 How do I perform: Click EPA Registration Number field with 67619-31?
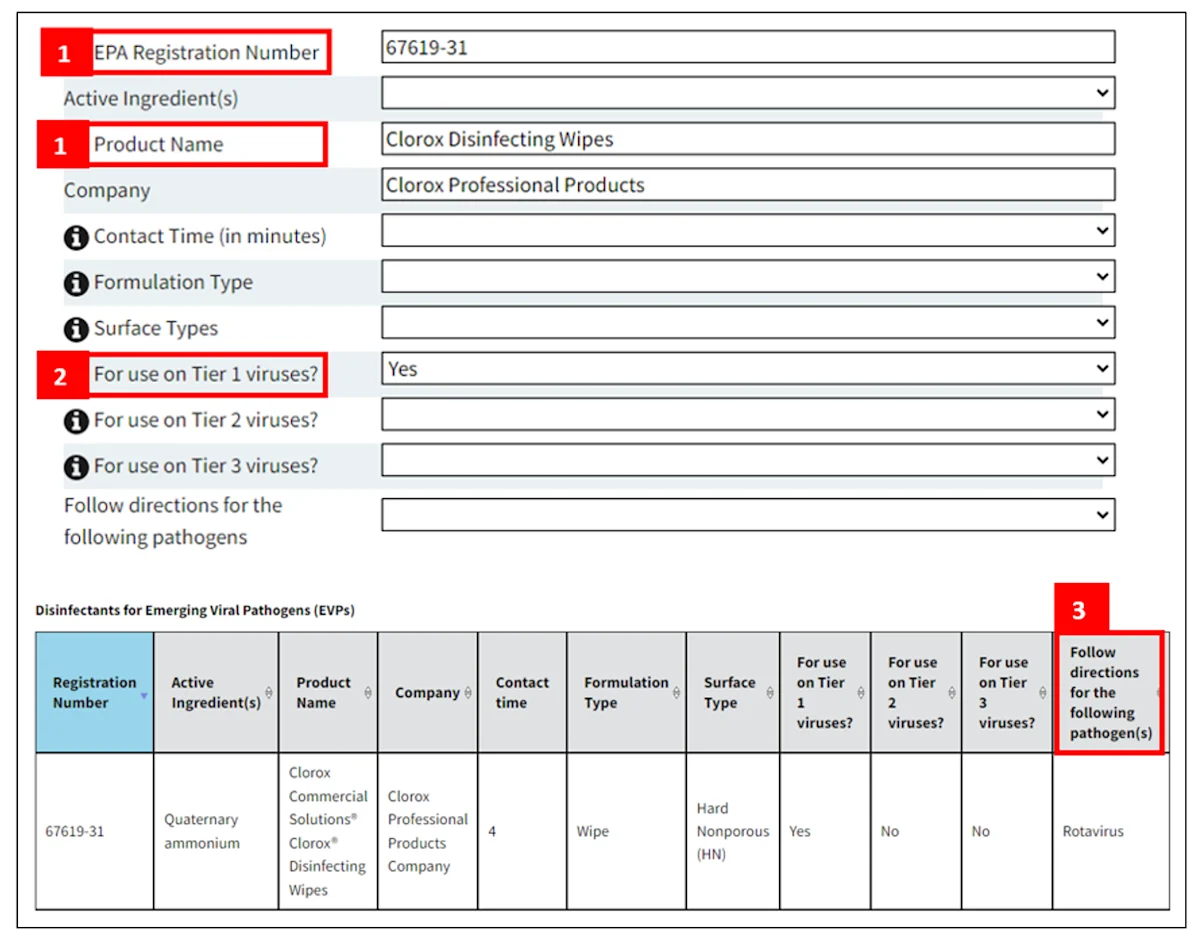pos(748,47)
